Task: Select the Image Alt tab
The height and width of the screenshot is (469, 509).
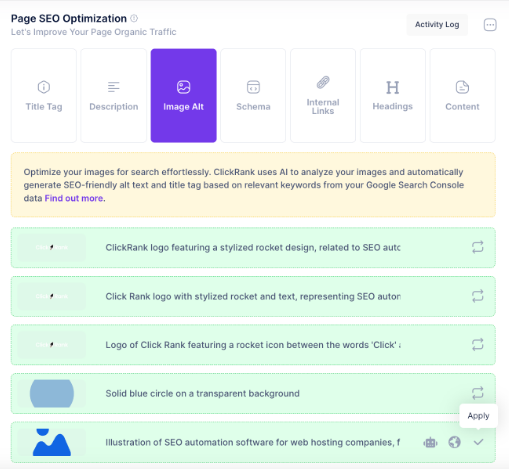Action: pos(183,95)
